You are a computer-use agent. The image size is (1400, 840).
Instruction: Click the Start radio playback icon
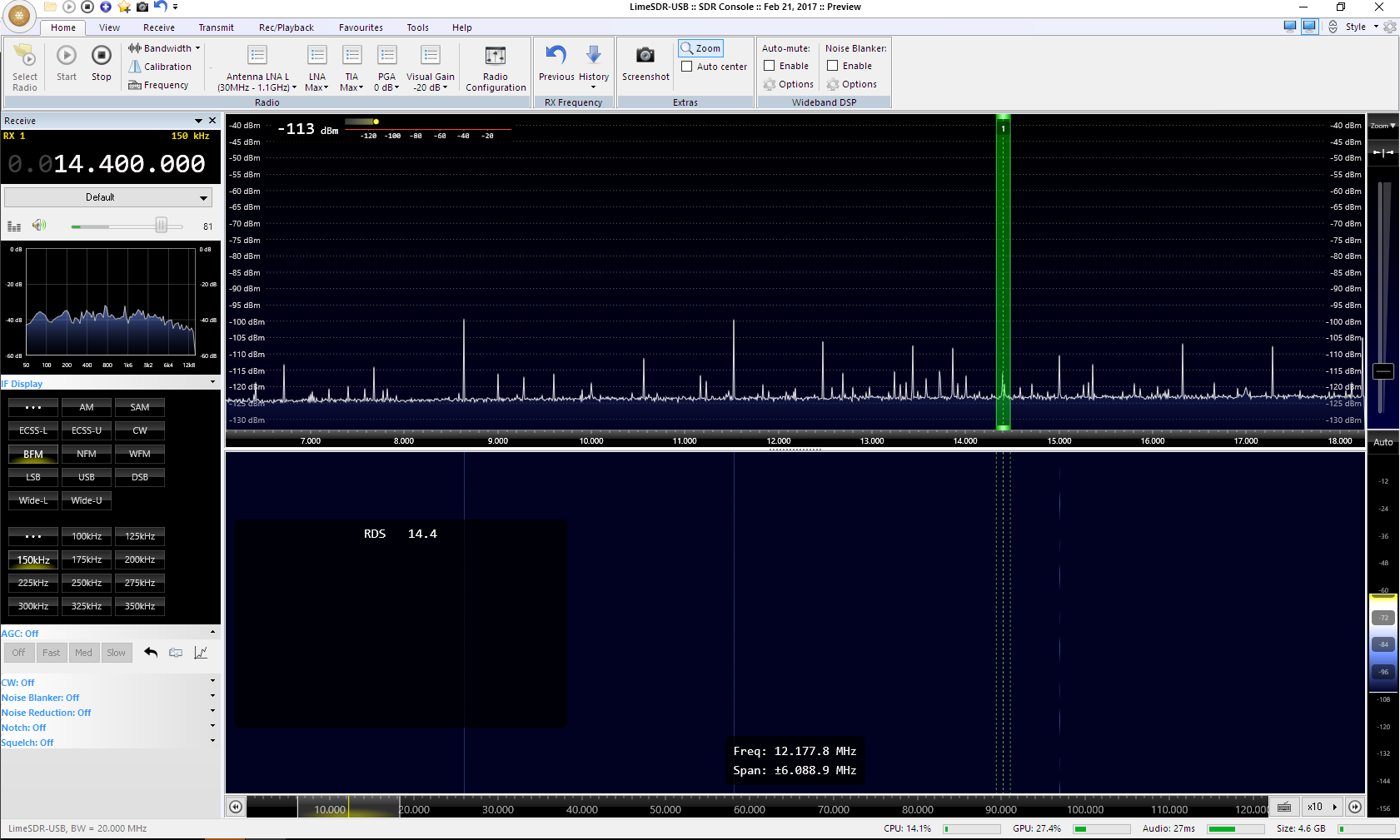67,57
